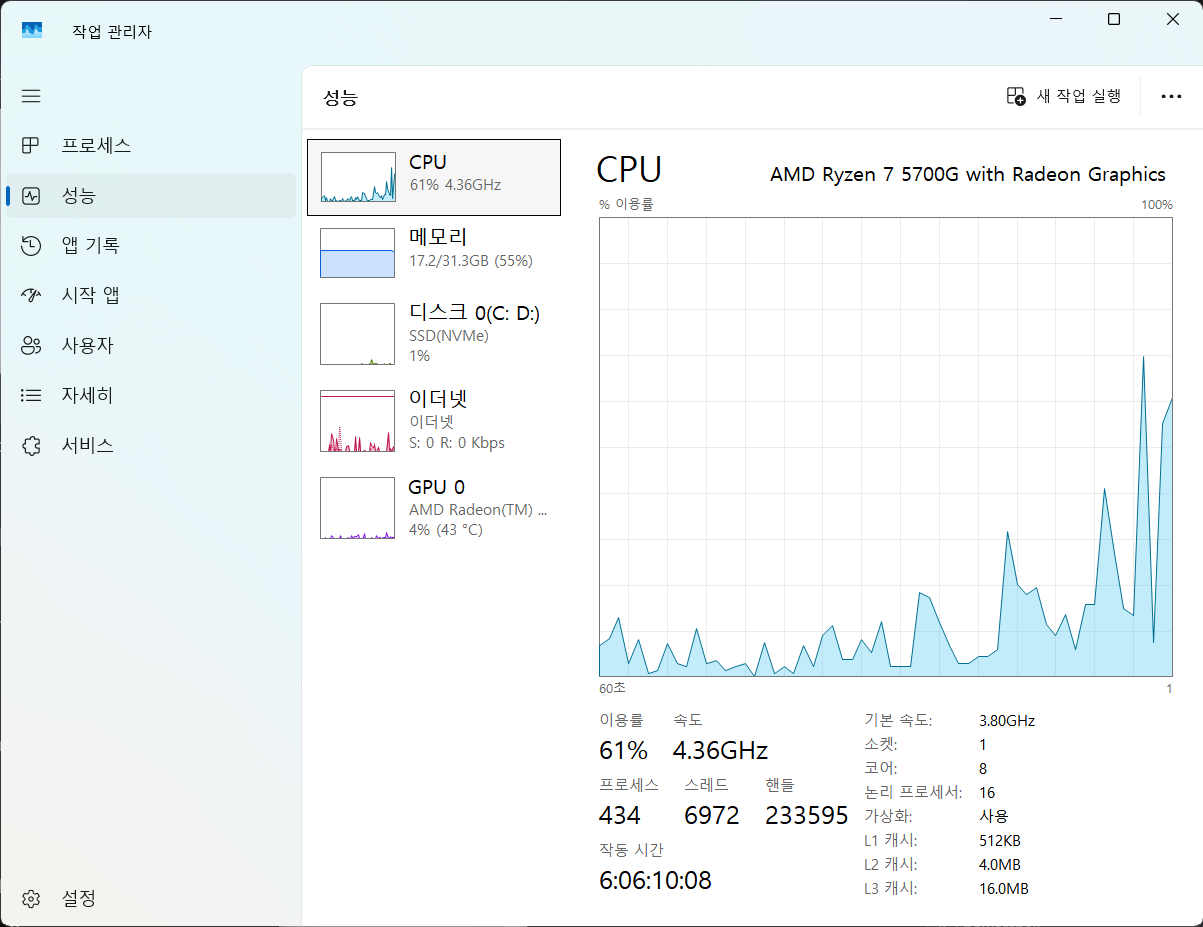This screenshot has width=1203, height=927.
Task: Open the 프로세스 (Processes) page icon
Action: tap(31, 146)
